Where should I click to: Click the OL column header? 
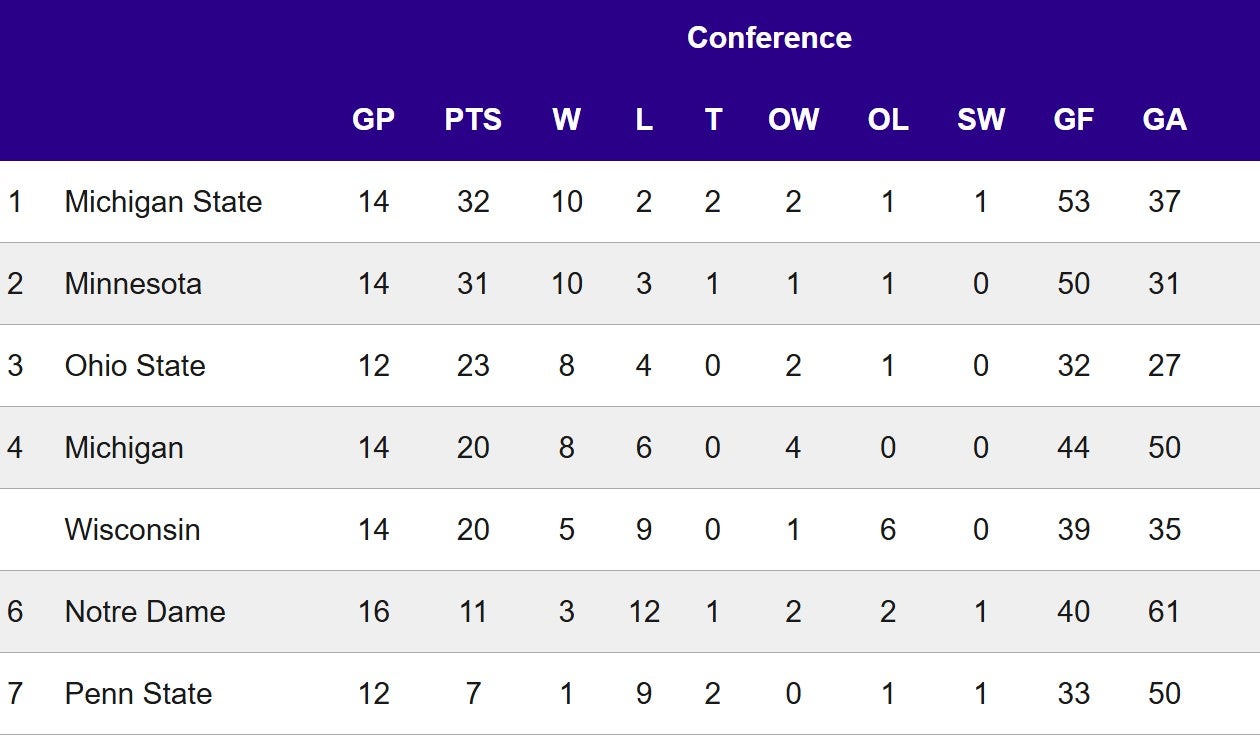click(888, 120)
